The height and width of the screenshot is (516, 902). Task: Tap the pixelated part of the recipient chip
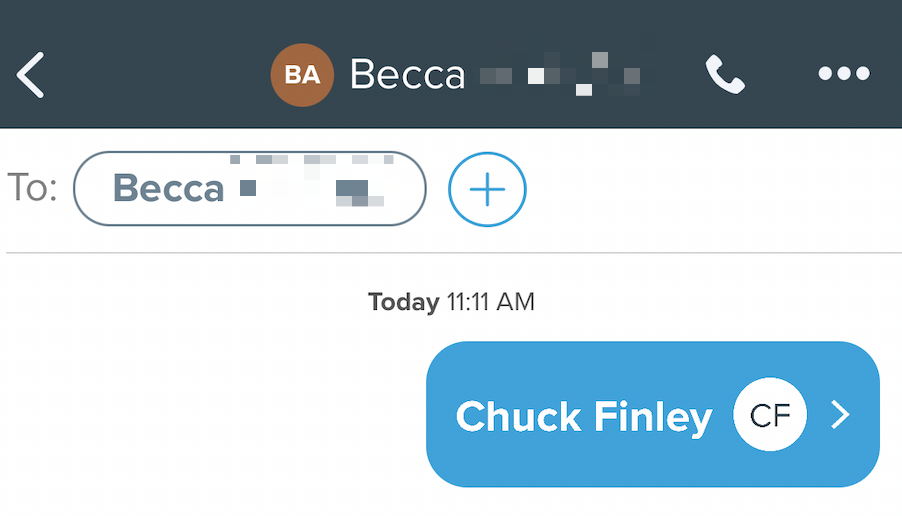(x=312, y=181)
